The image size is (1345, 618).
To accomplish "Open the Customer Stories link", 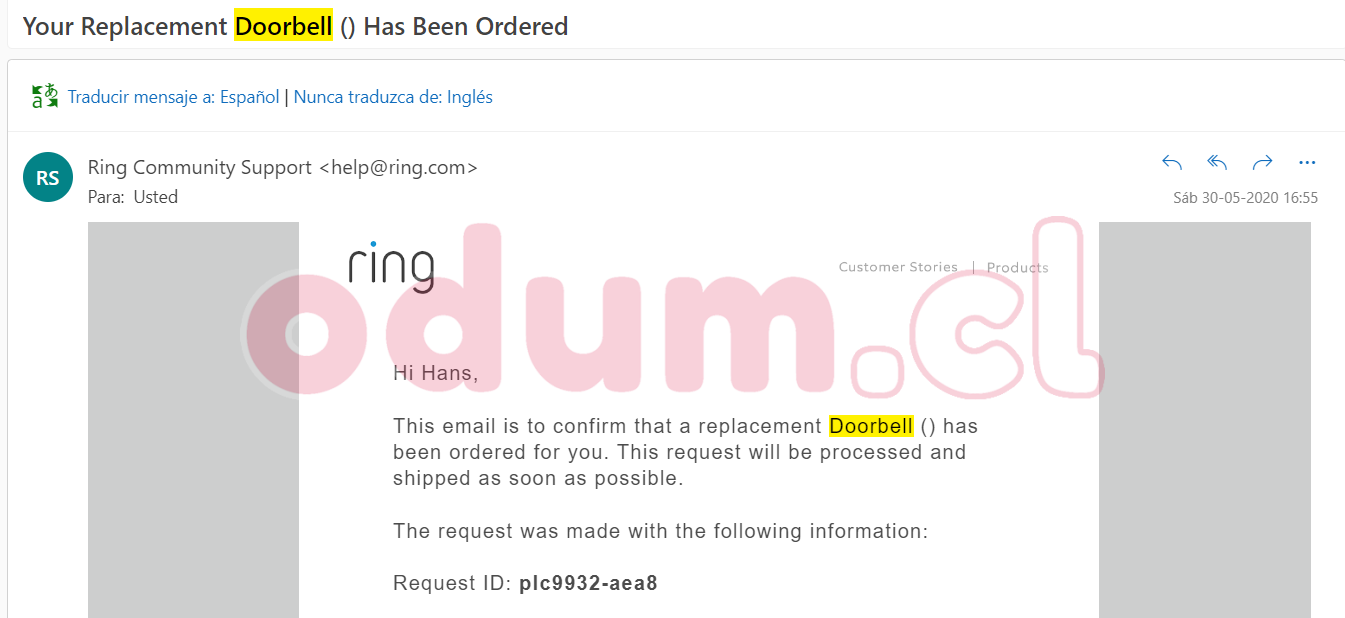I will [898, 267].
